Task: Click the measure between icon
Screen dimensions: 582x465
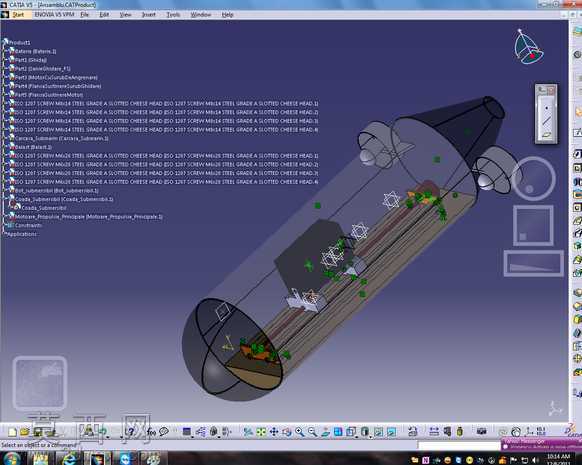Action: pos(434,432)
